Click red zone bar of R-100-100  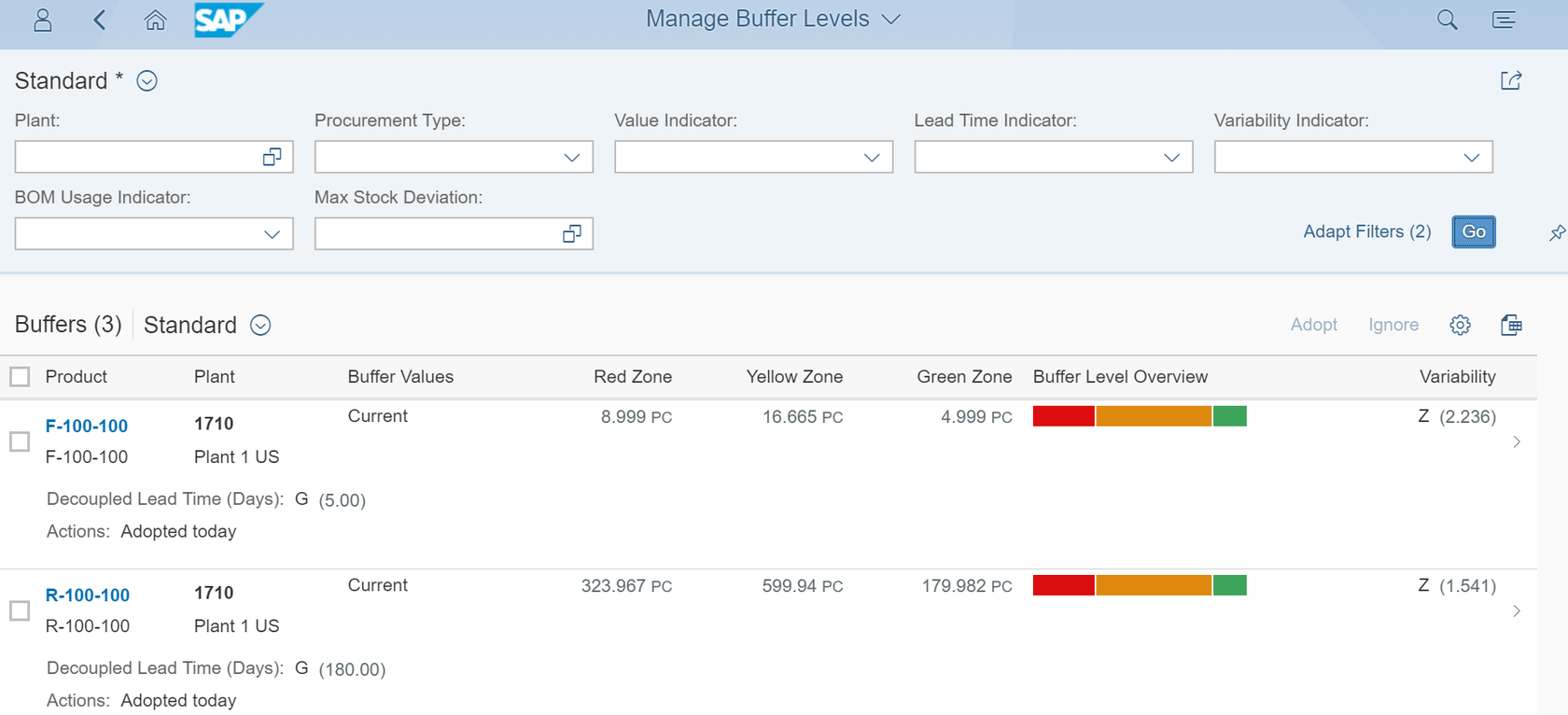point(1063,585)
